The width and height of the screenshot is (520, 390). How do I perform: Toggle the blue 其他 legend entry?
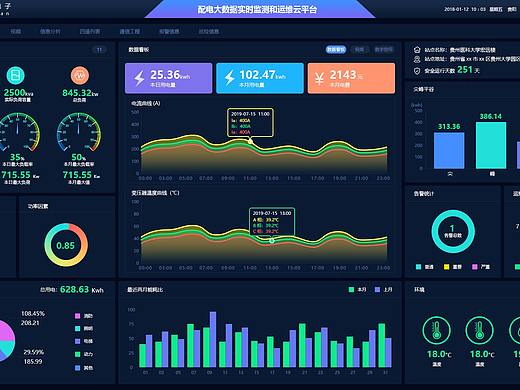click(x=84, y=368)
